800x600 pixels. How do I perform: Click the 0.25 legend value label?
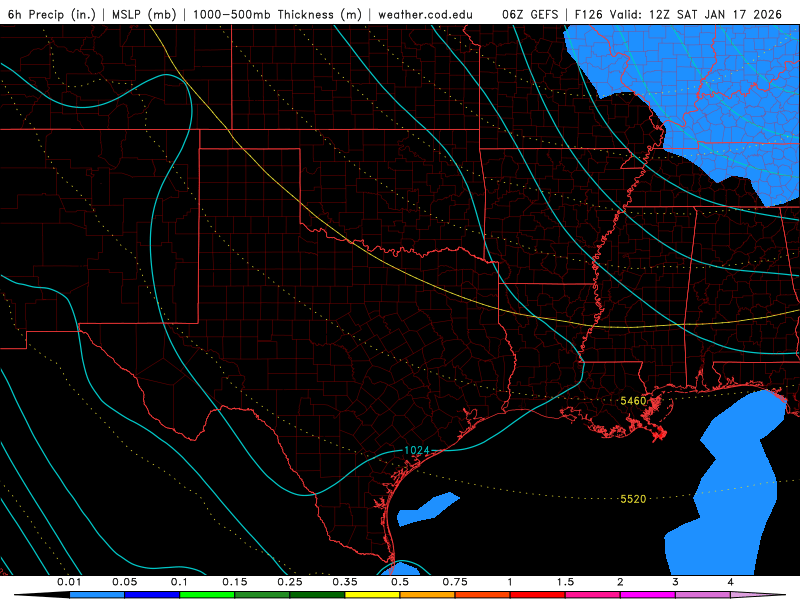coord(290,582)
